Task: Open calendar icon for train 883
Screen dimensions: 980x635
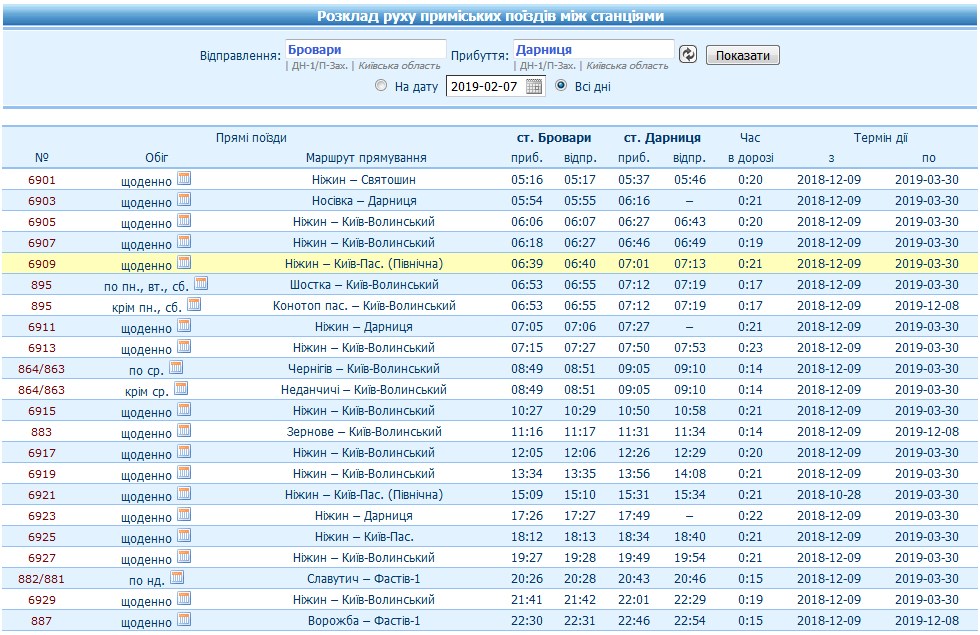Action: (184, 430)
